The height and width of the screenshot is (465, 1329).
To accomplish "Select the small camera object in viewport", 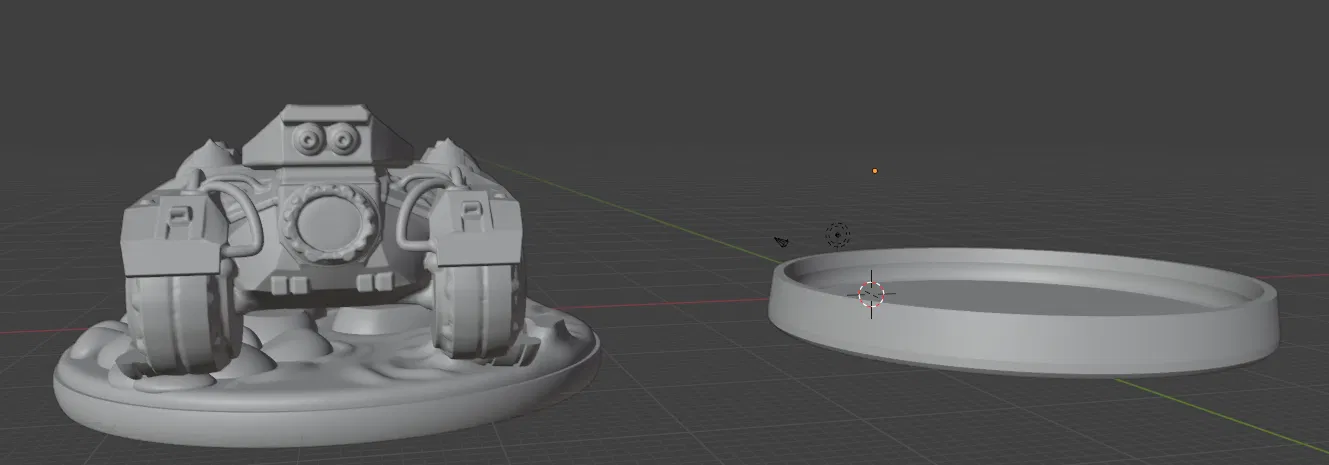I will [782, 240].
